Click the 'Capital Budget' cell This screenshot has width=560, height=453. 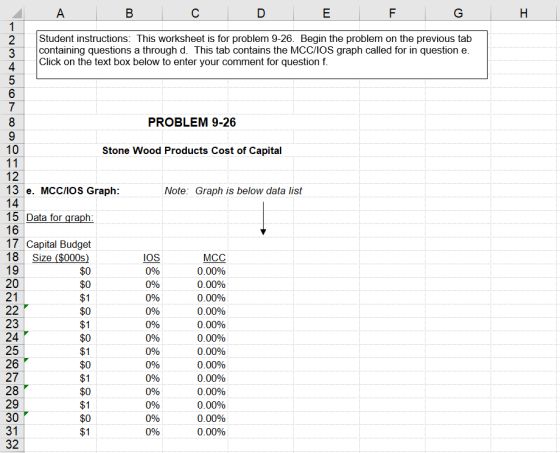pyautogui.click(x=58, y=244)
